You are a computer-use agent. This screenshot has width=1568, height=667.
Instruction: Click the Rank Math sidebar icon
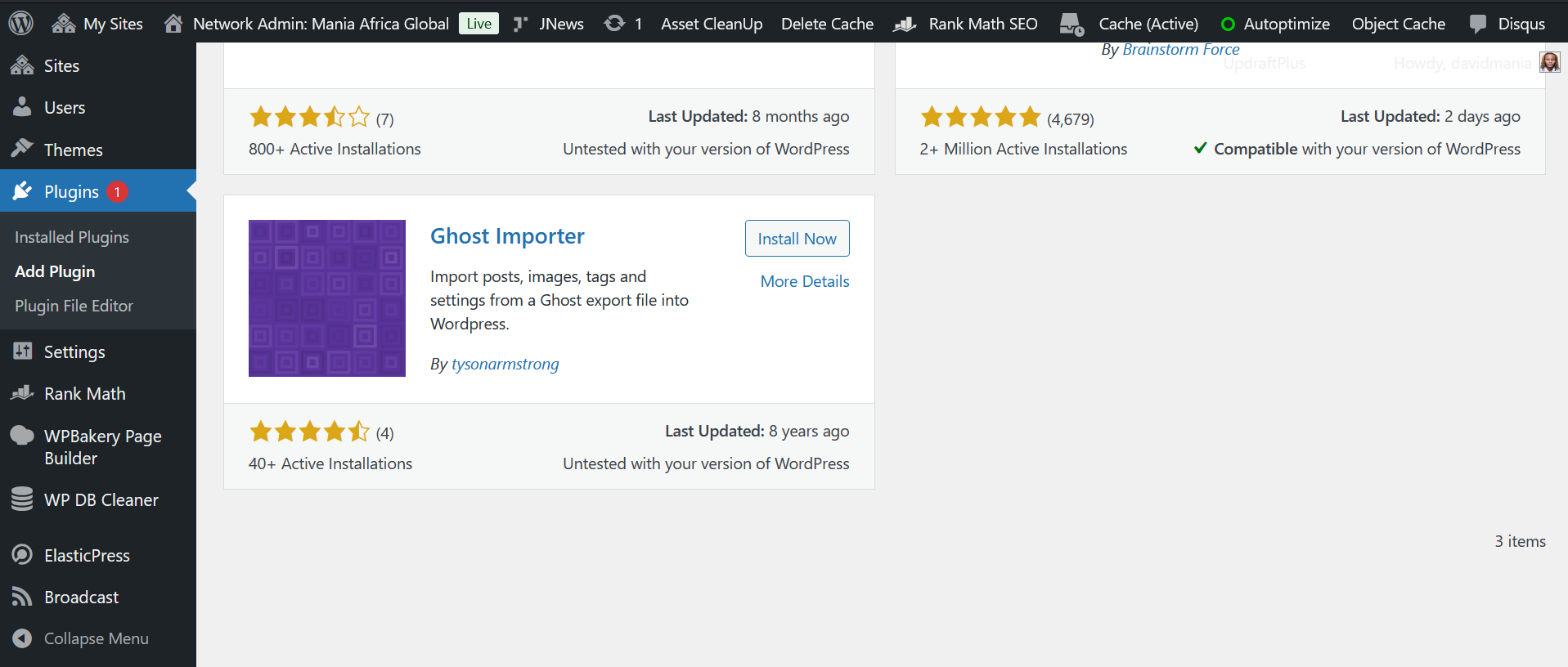22,393
